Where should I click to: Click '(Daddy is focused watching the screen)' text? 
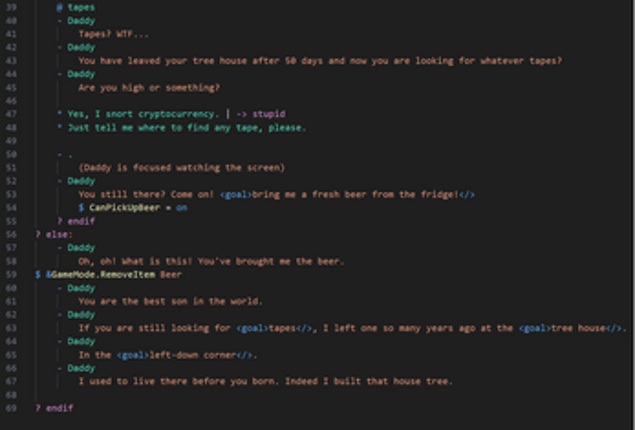[181, 168]
